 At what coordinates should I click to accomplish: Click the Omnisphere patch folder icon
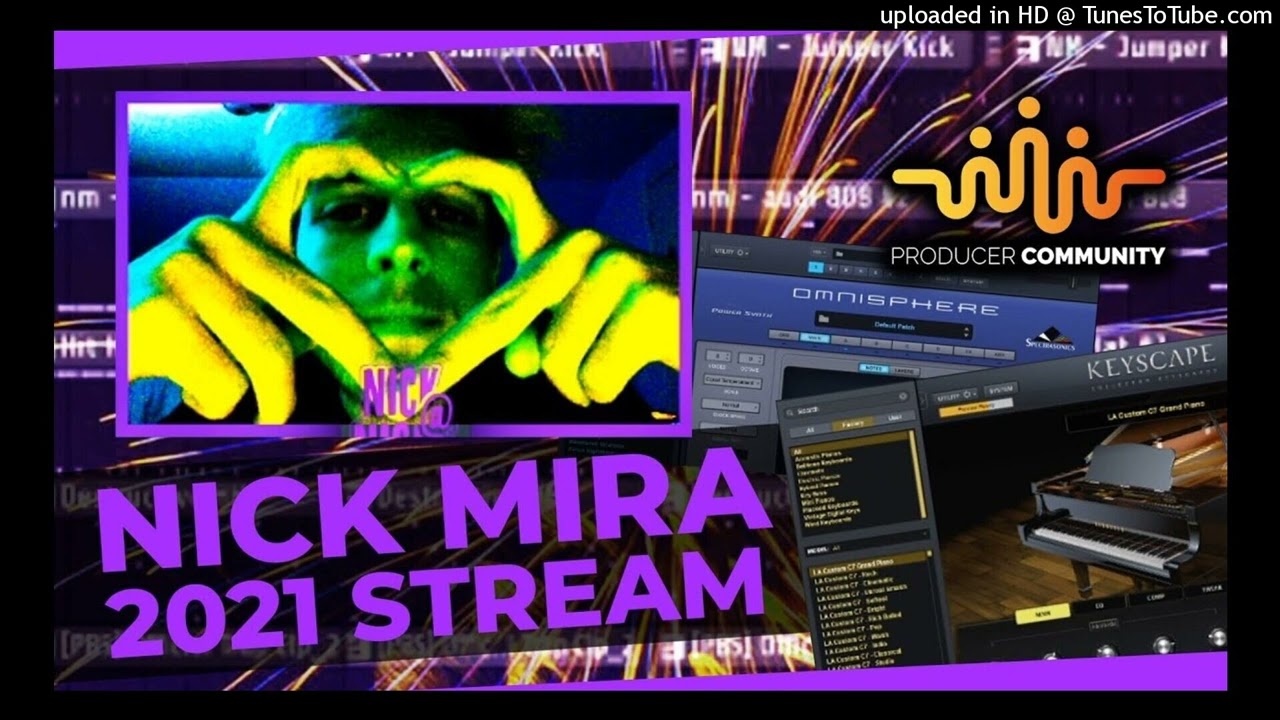(x=823, y=319)
